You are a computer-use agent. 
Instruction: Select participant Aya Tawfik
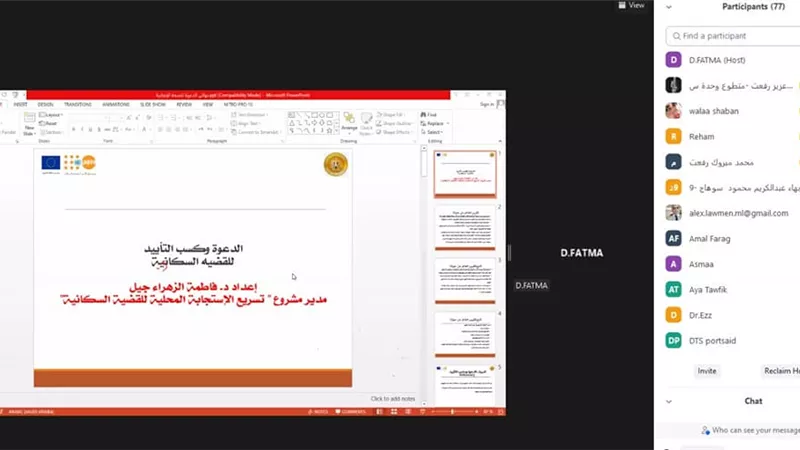point(733,290)
